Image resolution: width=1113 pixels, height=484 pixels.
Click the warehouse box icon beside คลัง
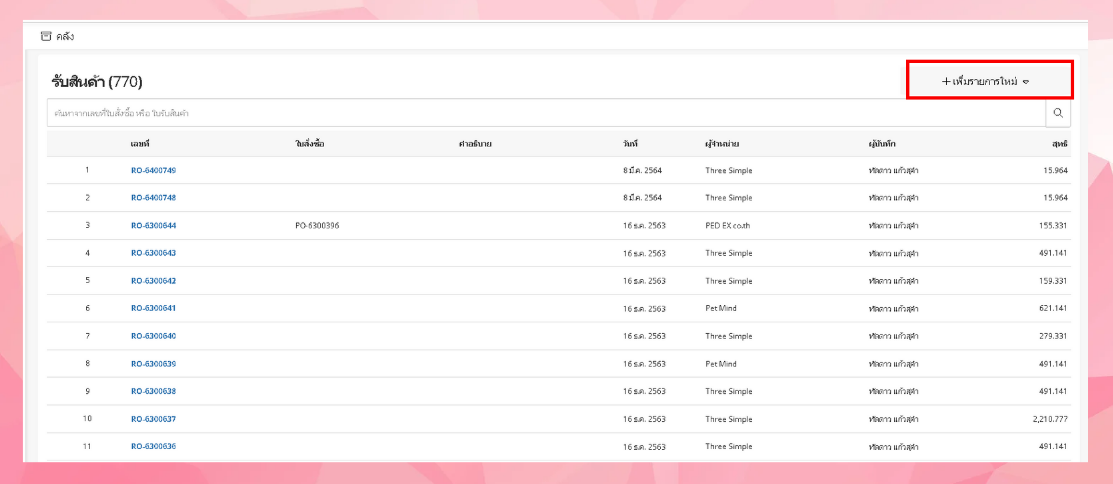(45, 36)
